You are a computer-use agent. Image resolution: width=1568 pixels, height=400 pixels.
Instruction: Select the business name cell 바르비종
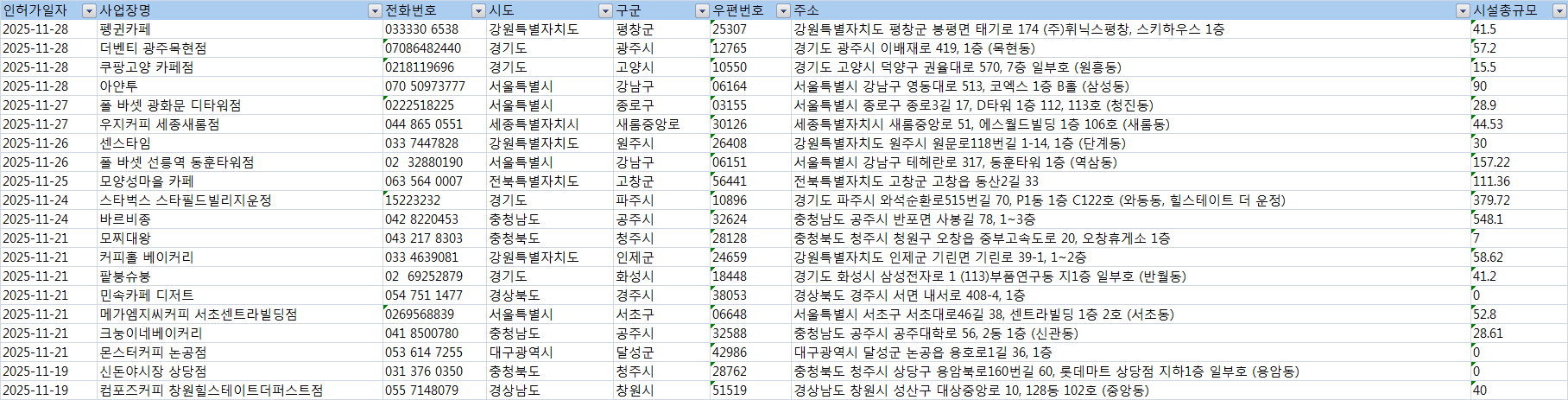pyautogui.click(x=239, y=219)
